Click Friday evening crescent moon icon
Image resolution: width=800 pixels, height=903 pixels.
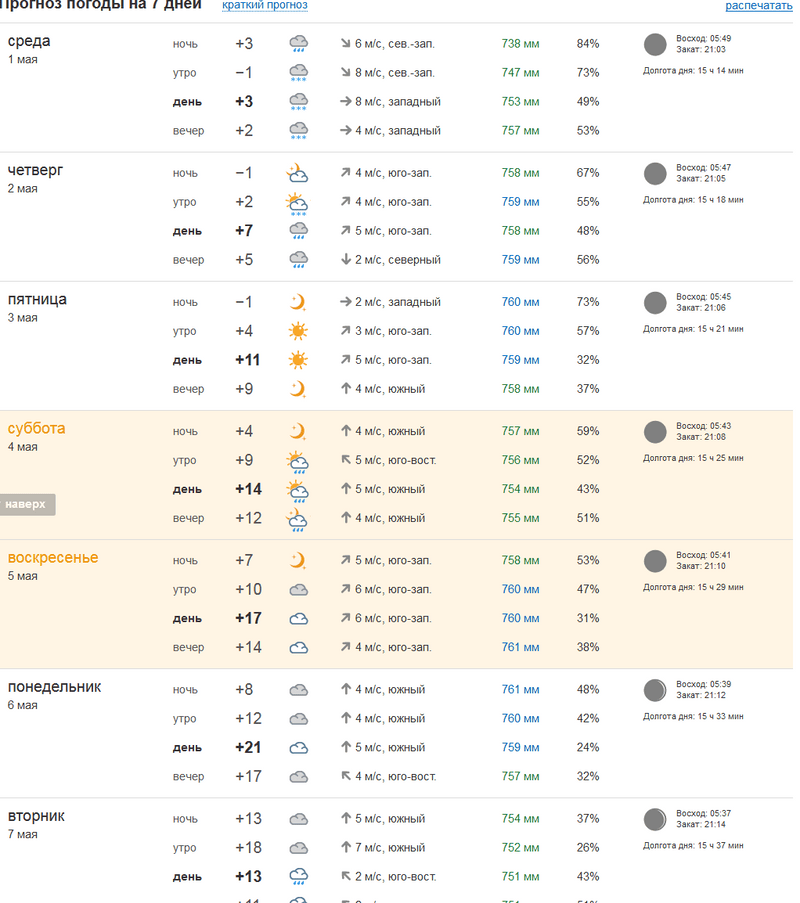297,389
